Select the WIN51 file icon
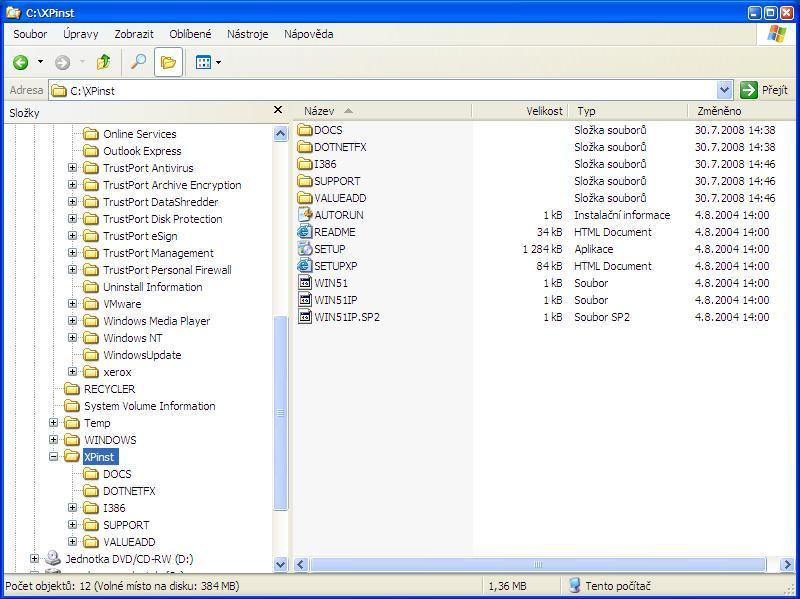This screenshot has width=800, height=599. pyautogui.click(x=305, y=283)
